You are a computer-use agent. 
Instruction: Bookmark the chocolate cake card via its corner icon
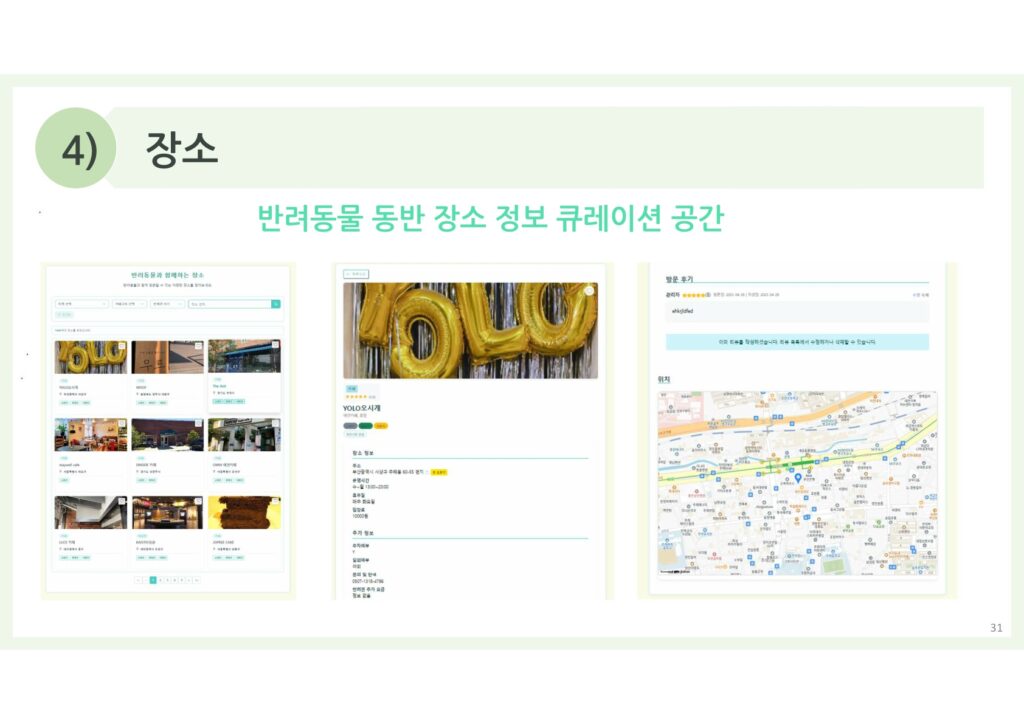tap(276, 501)
